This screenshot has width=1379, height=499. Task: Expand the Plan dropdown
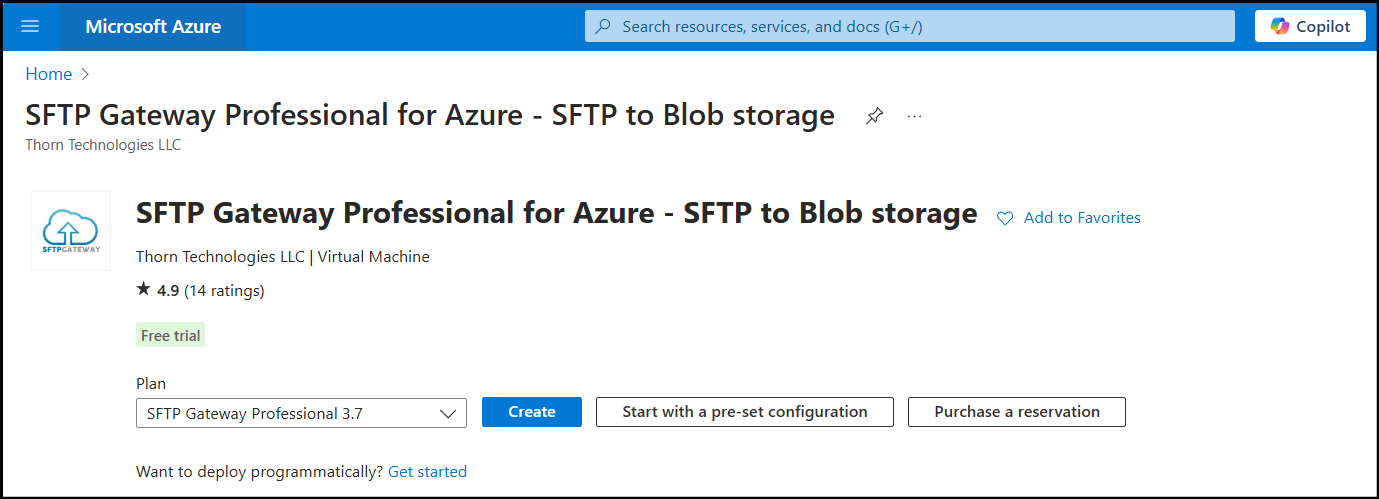click(301, 413)
